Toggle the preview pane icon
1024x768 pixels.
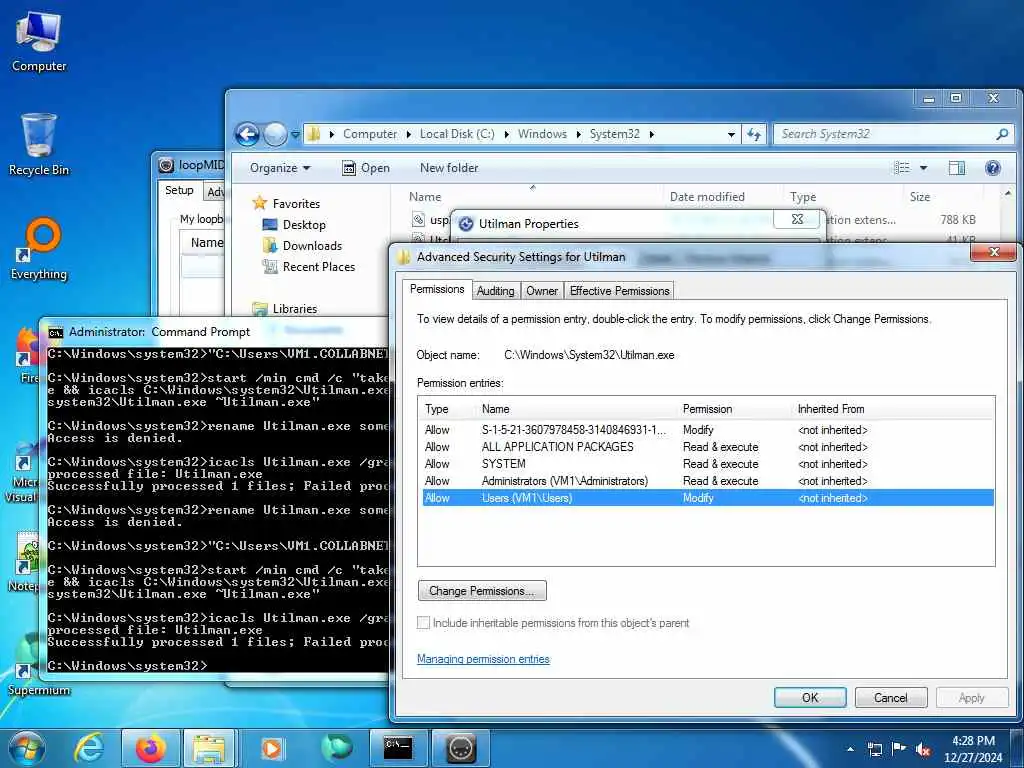click(957, 168)
